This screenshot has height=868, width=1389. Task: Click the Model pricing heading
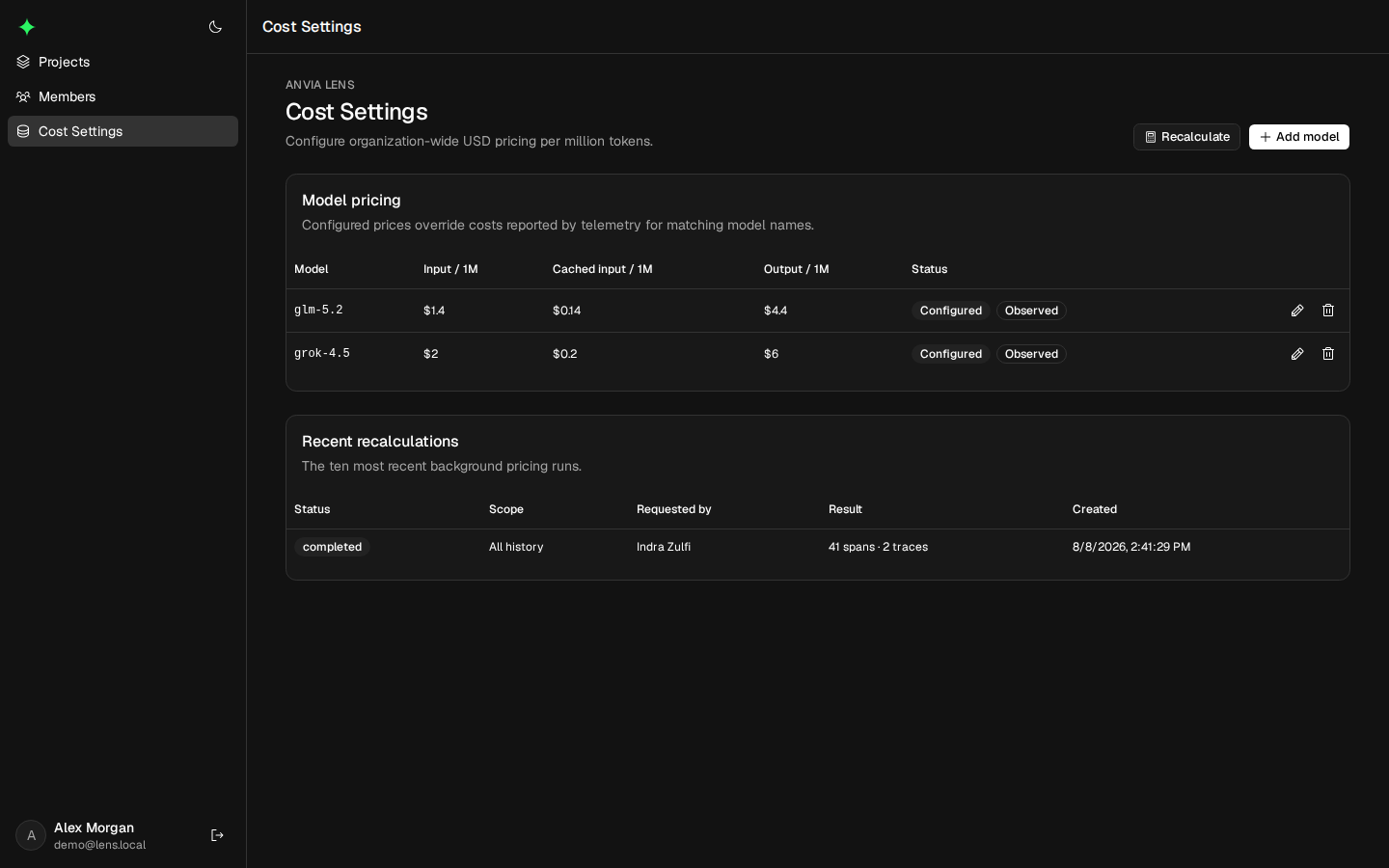(351, 200)
